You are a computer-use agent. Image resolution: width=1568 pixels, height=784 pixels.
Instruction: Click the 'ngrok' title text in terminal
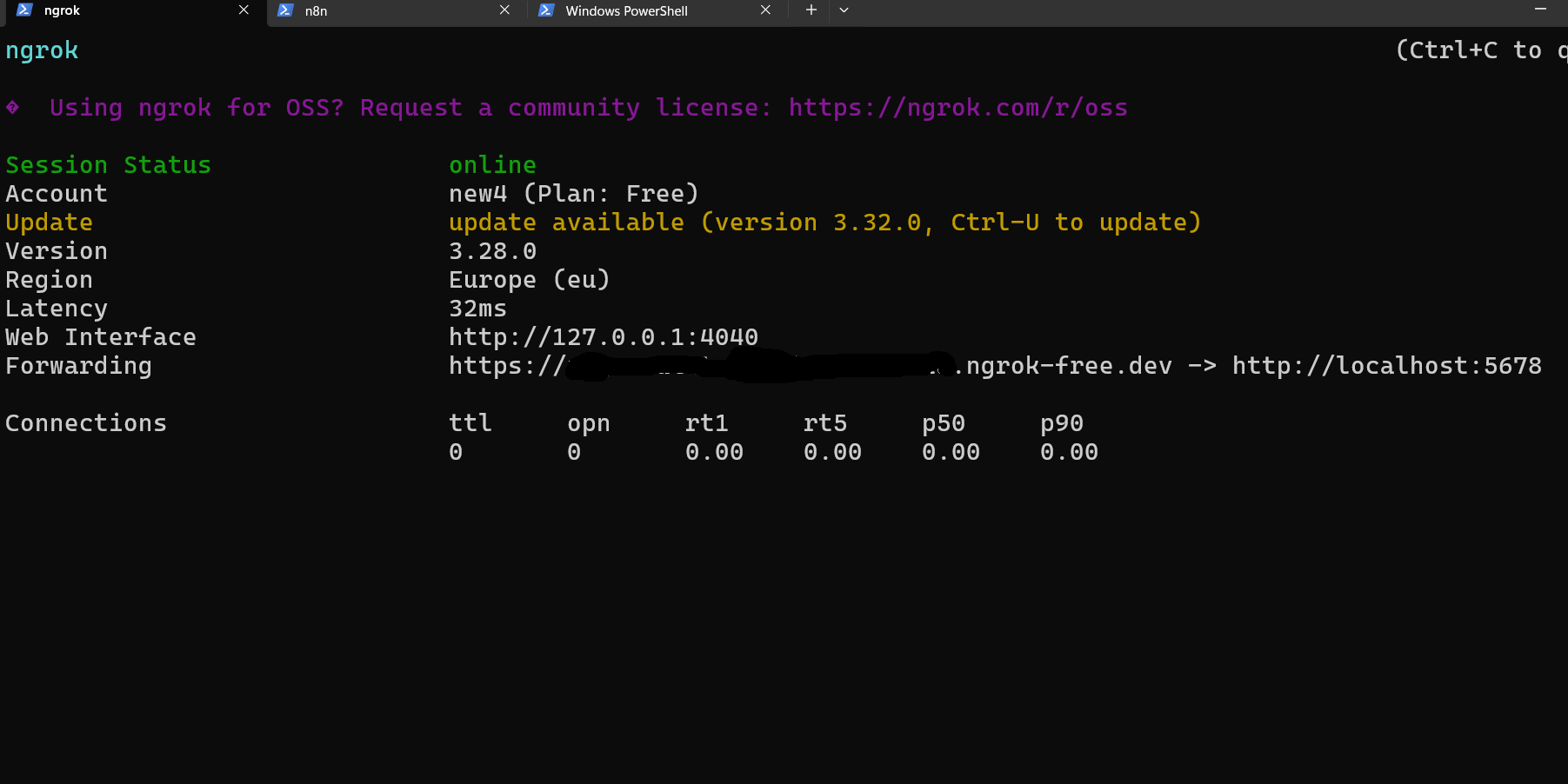[x=42, y=51]
